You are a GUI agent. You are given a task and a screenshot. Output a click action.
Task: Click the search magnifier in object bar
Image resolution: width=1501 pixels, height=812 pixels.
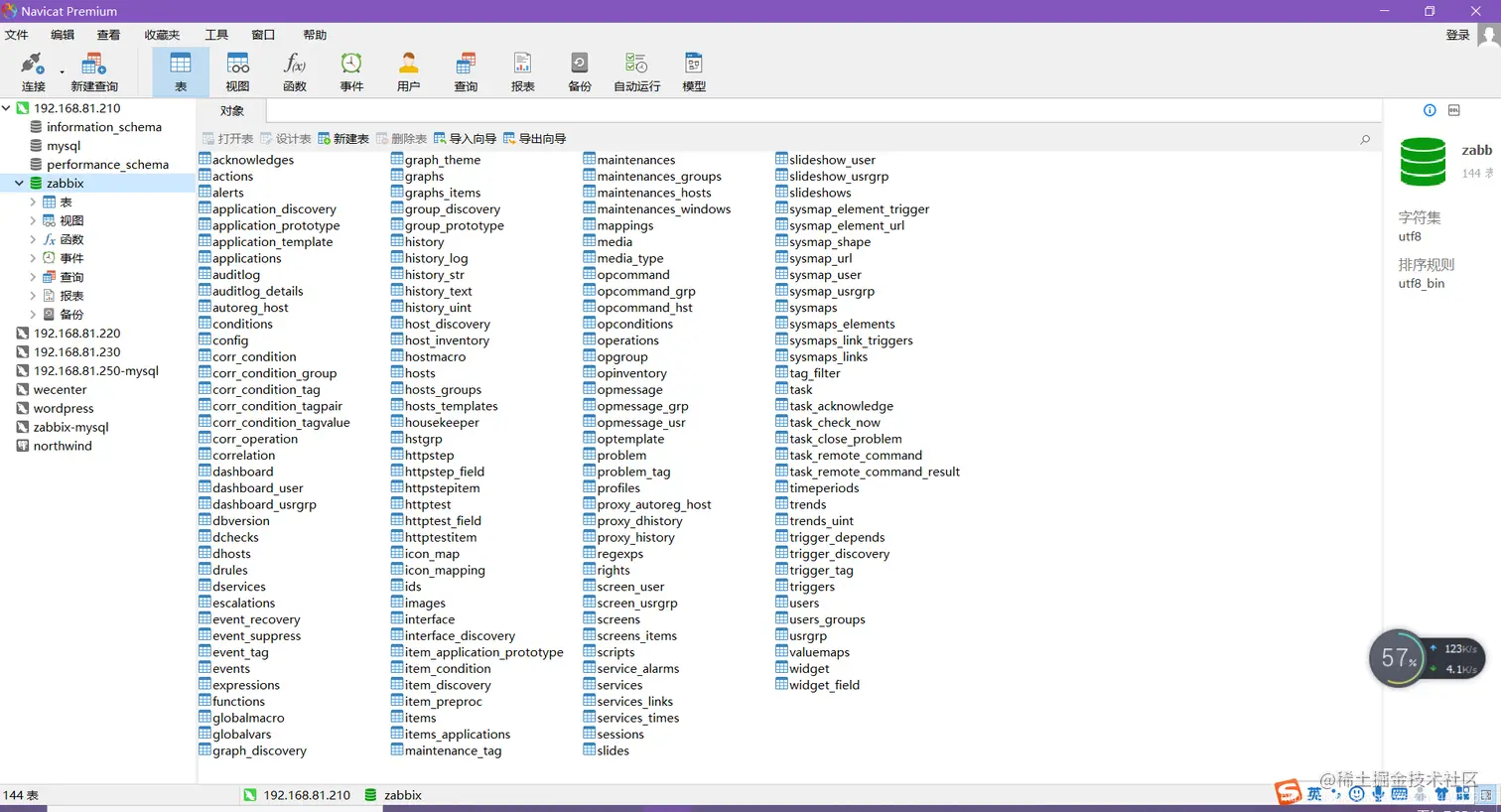point(1365,139)
